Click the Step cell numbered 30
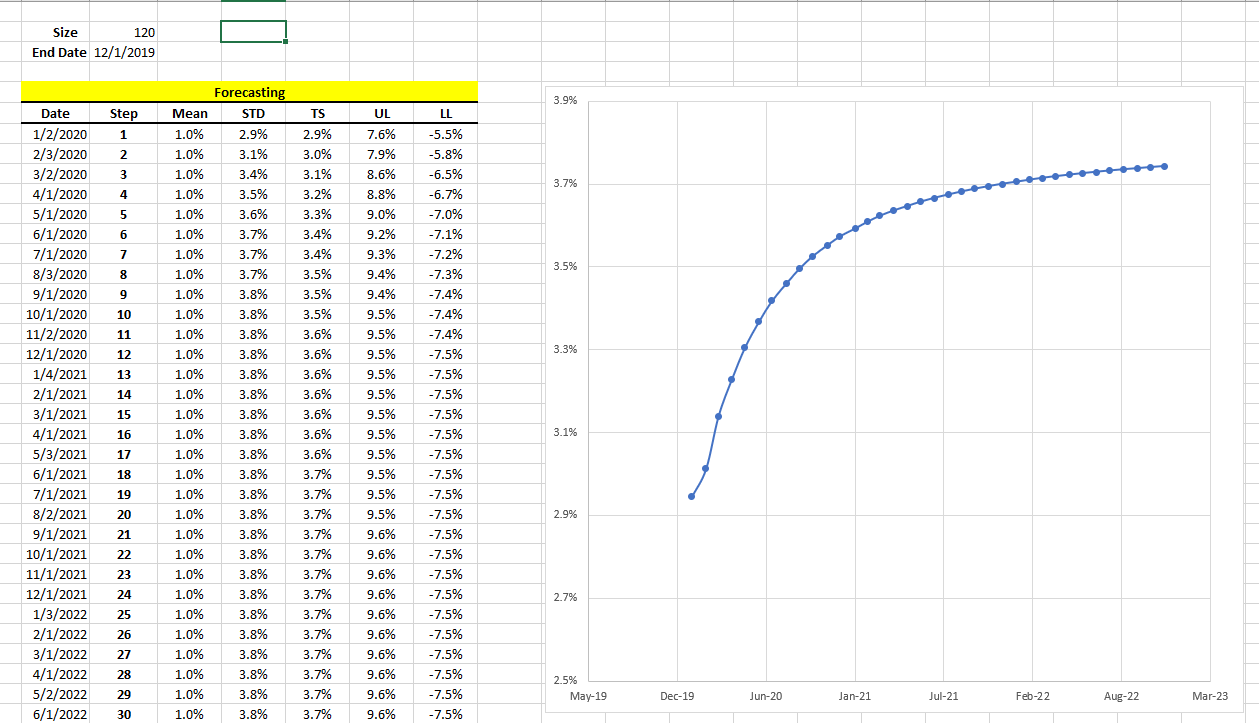The width and height of the screenshot is (1259, 723). pyautogui.click(x=124, y=714)
